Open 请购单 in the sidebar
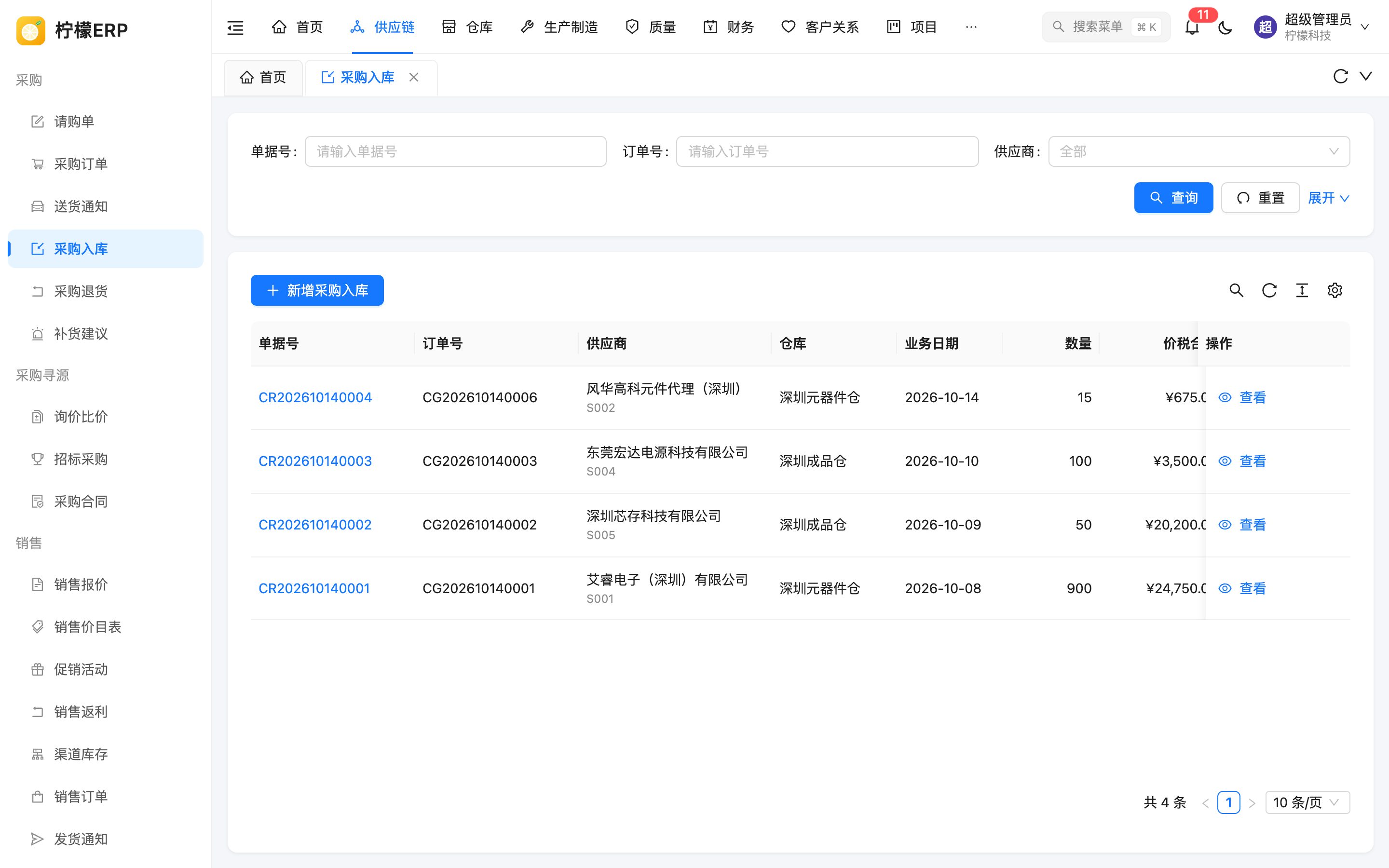The width and height of the screenshot is (1389, 868). (x=106, y=121)
